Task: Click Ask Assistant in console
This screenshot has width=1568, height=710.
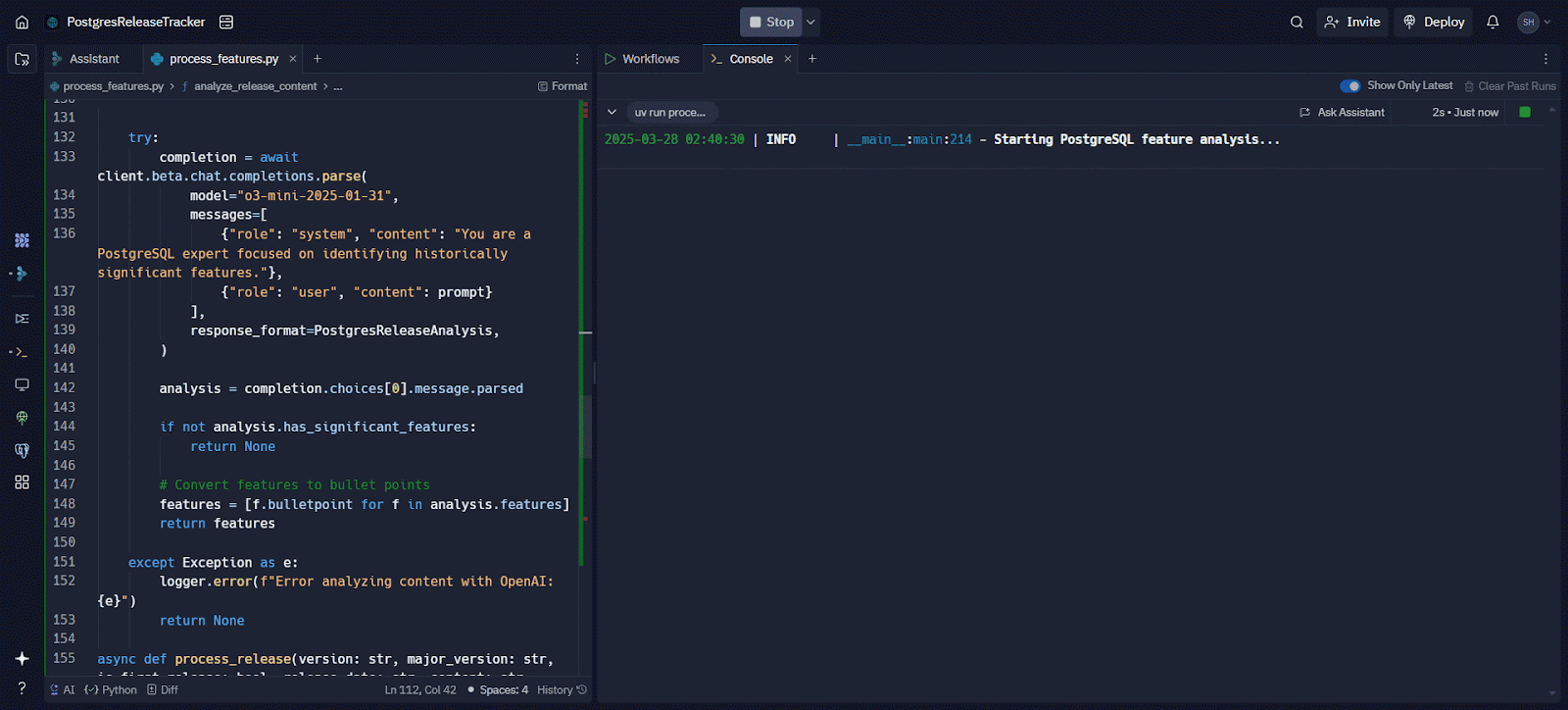Action: coord(1342,112)
